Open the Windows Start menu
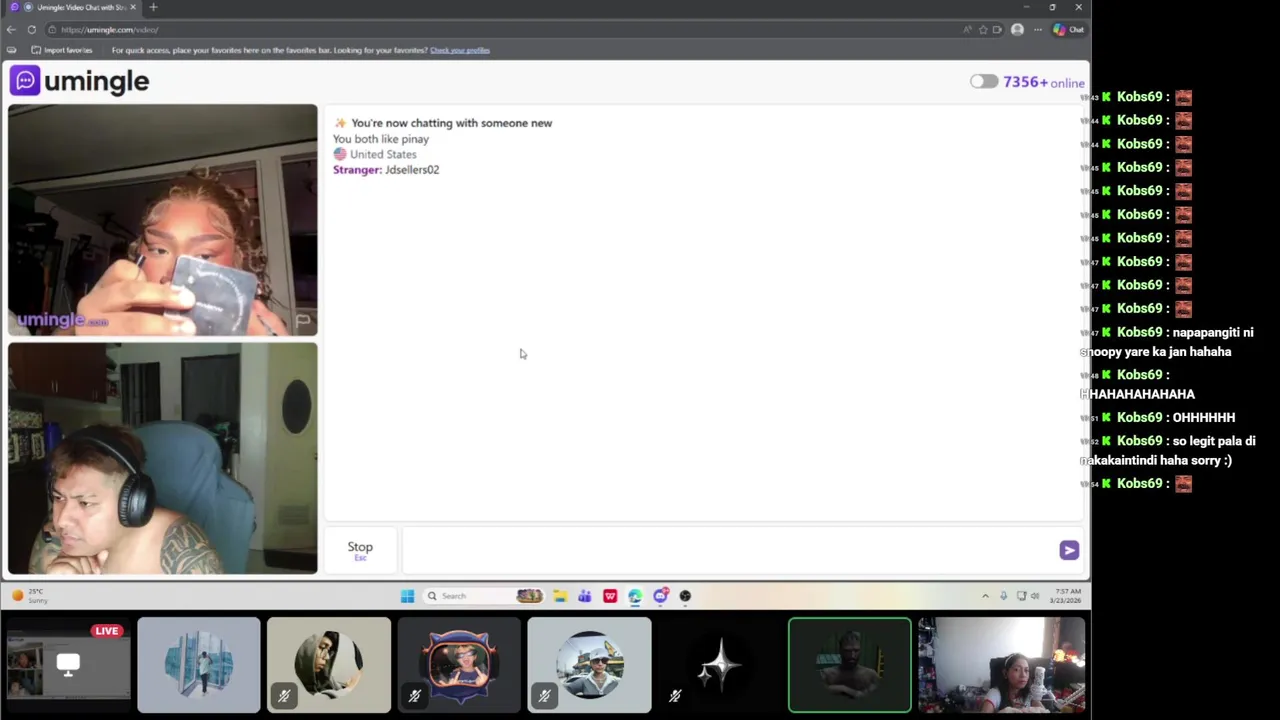Screen dimensions: 1280x720 (407, 596)
